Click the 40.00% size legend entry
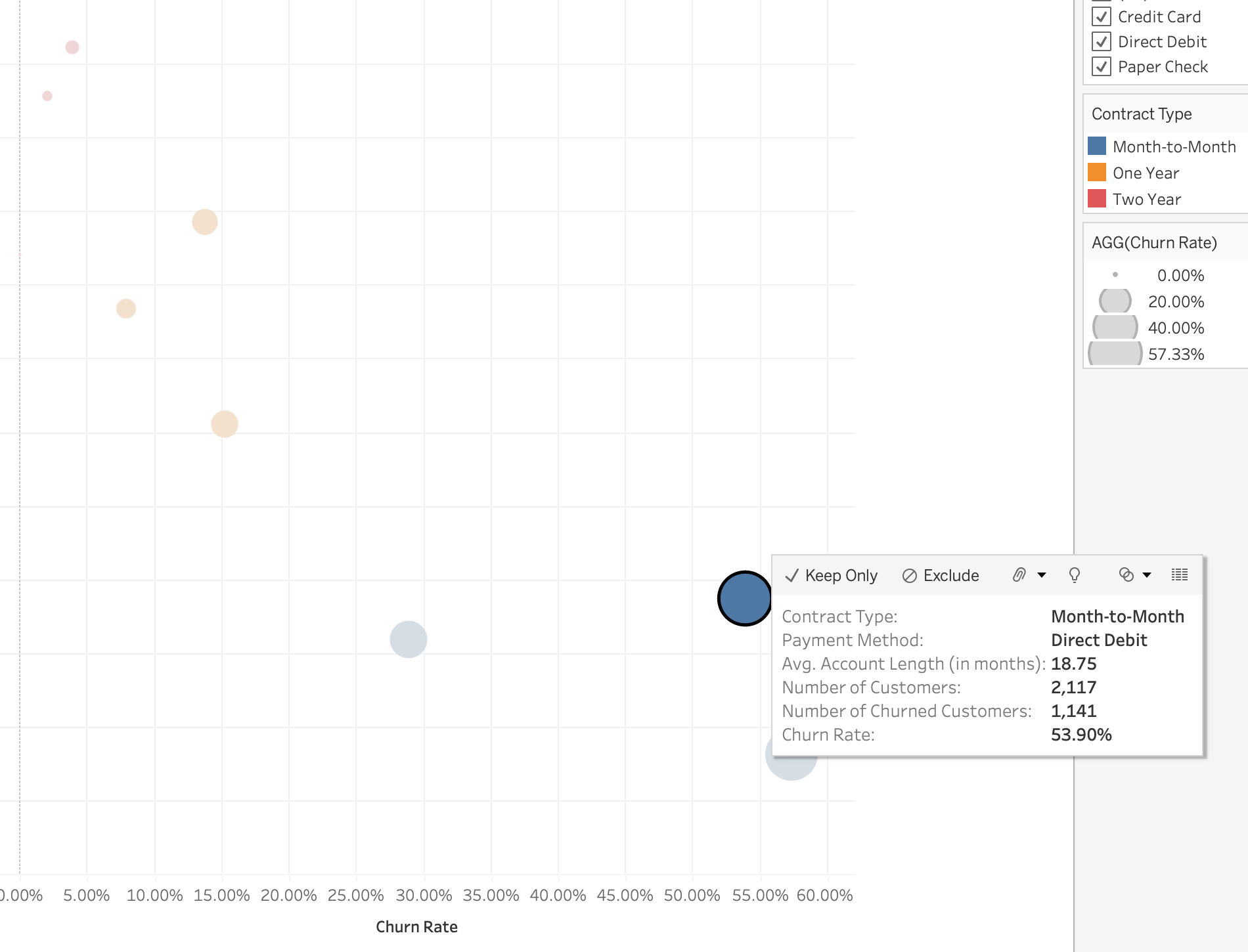 pyautogui.click(x=1148, y=328)
